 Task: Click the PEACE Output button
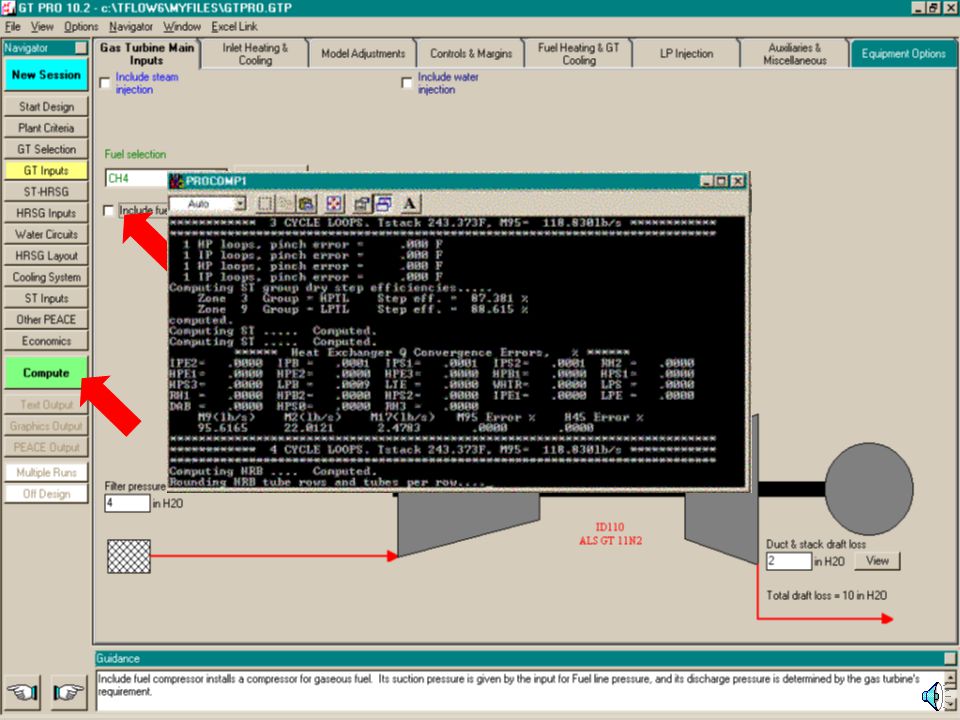pos(46,448)
